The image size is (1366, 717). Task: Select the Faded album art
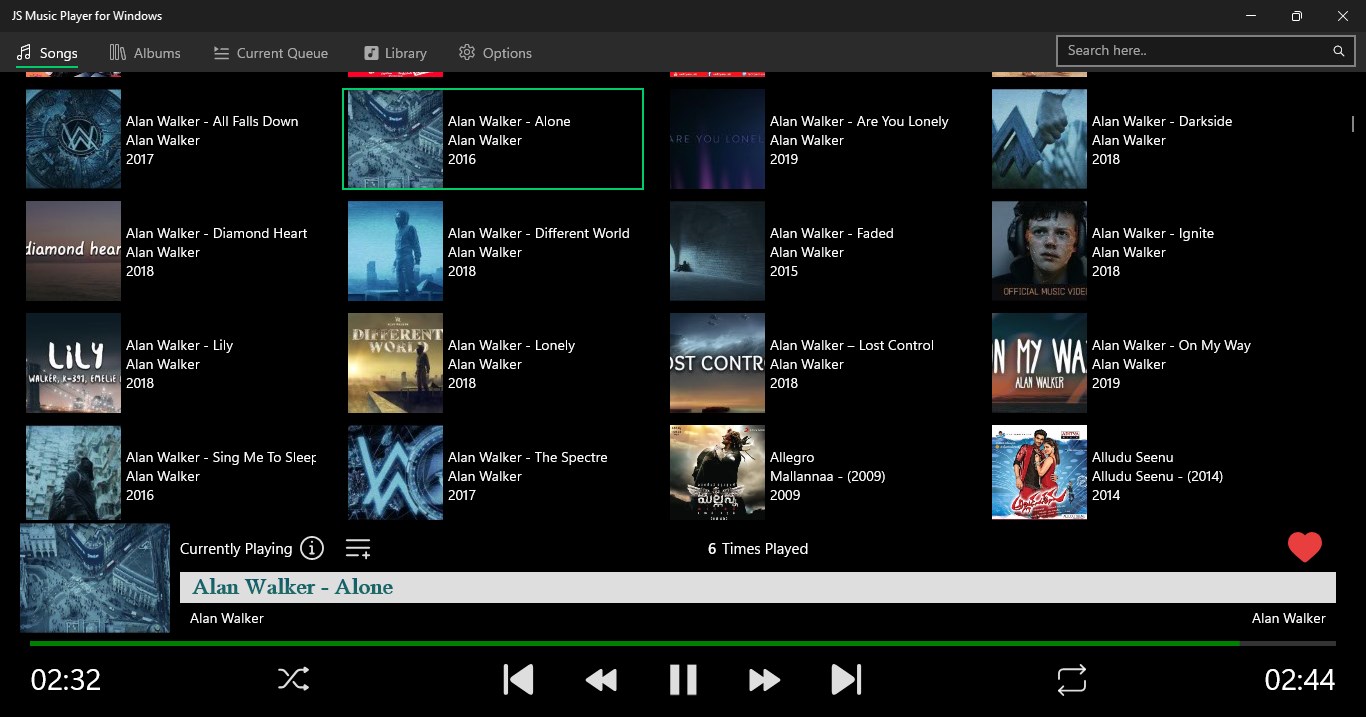[x=717, y=251]
